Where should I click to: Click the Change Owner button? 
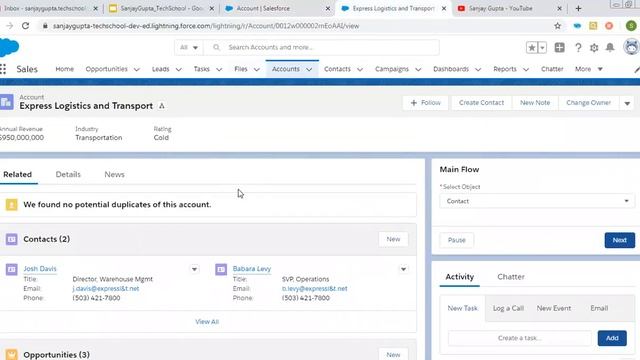click(x=588, y=103)
